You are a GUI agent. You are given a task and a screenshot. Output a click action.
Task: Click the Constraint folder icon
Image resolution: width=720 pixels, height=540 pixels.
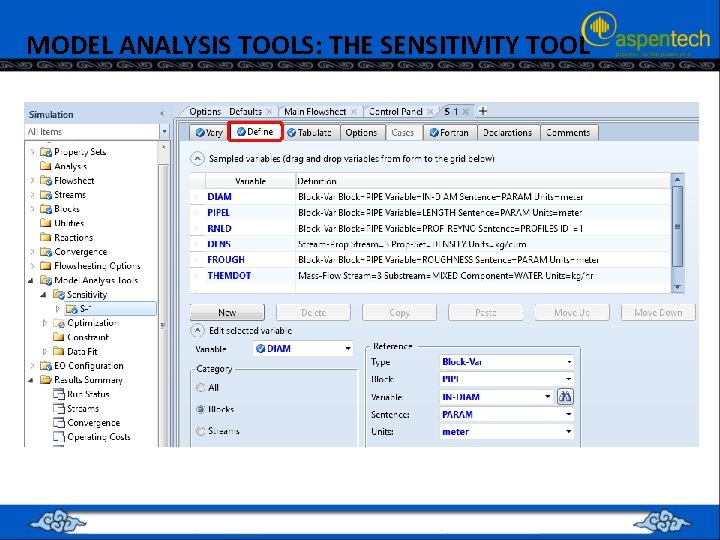[x=58, y=337]
